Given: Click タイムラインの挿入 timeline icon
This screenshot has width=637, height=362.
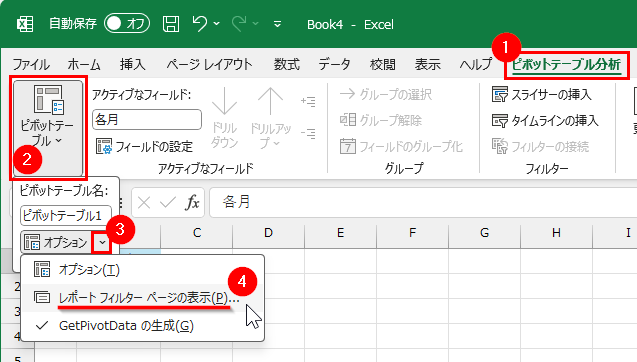Looking at the screenshot, I should (x=500, y=121).
